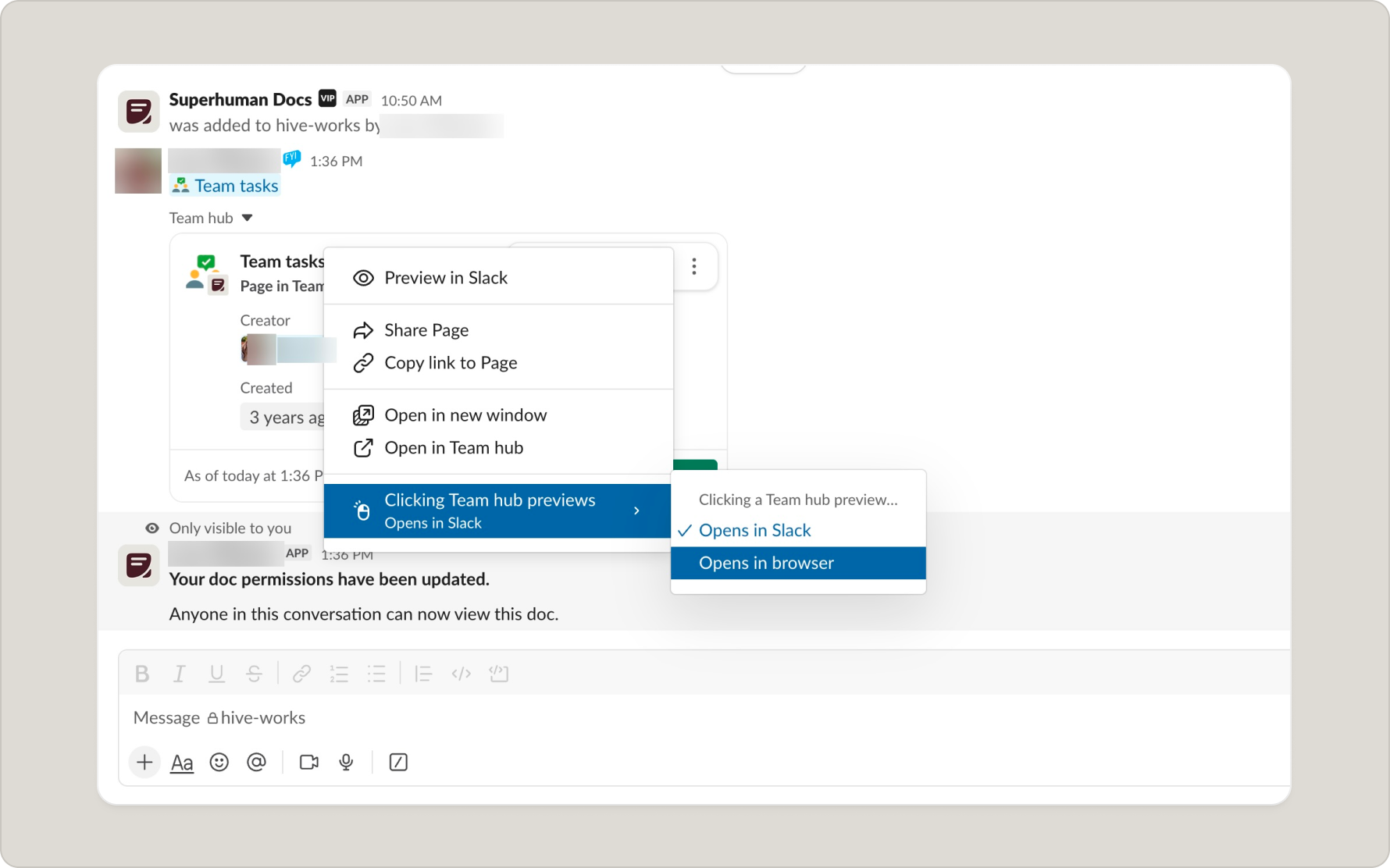Choose Open in new window
Screen dimensions: 1390x868
click(x=497, y=415)
